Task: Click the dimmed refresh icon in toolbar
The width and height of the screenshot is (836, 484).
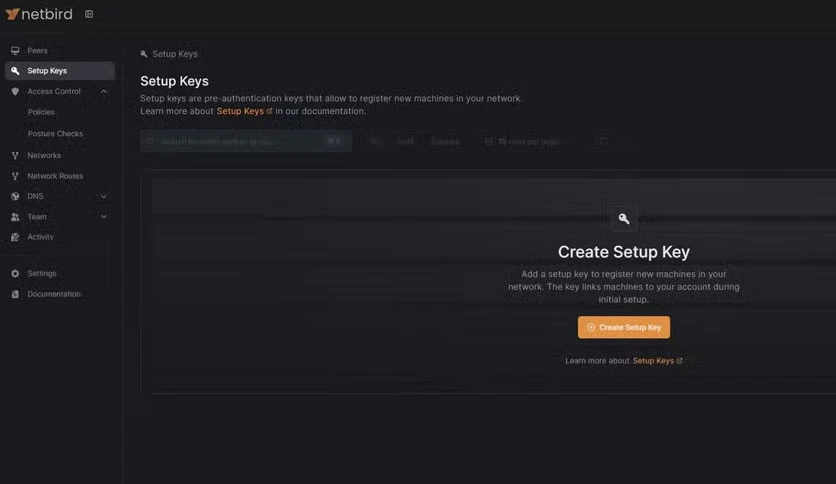Action: click(x=603, y=141)
